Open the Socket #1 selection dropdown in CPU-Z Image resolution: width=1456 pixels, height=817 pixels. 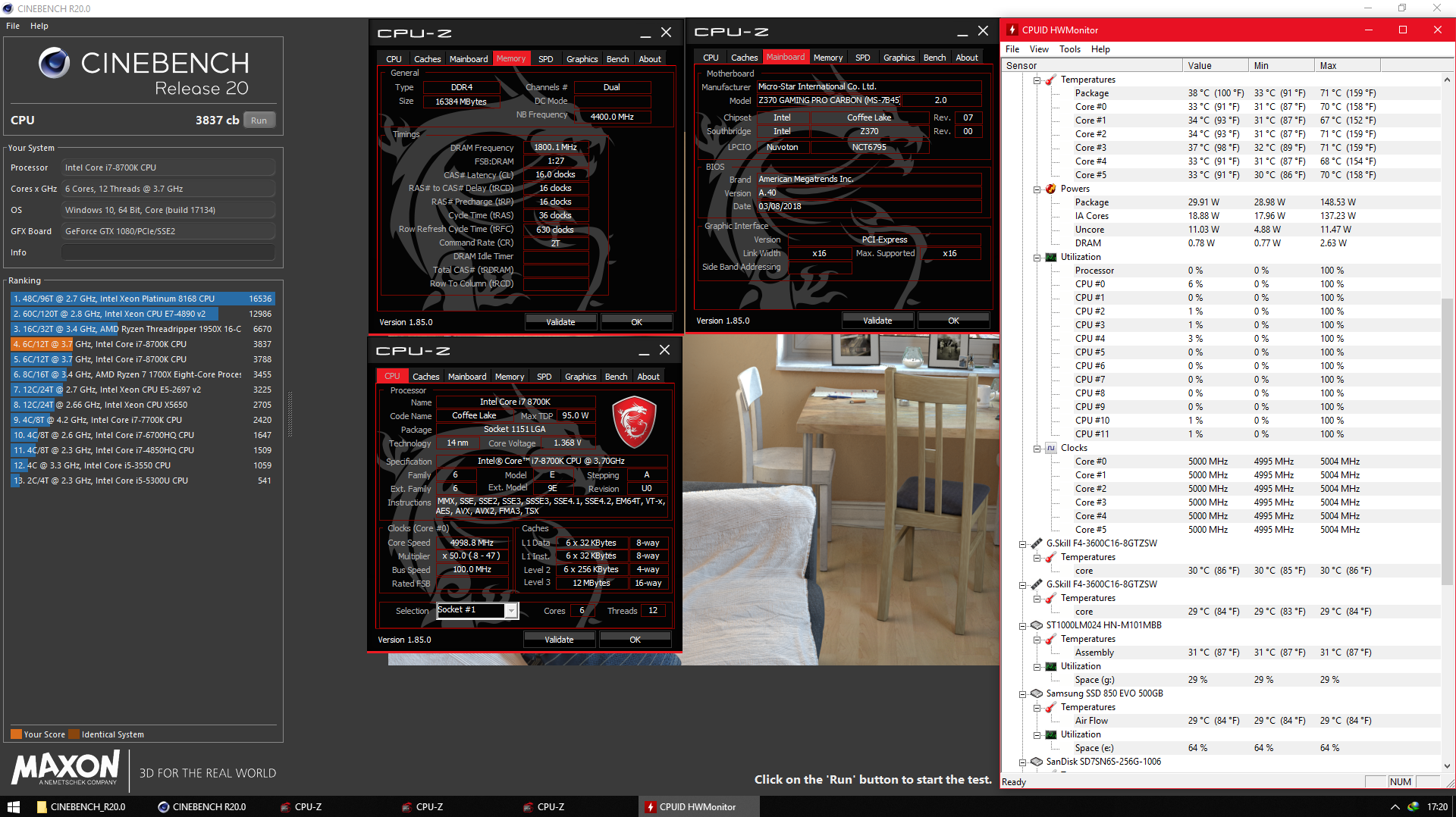tap(511, 611)
